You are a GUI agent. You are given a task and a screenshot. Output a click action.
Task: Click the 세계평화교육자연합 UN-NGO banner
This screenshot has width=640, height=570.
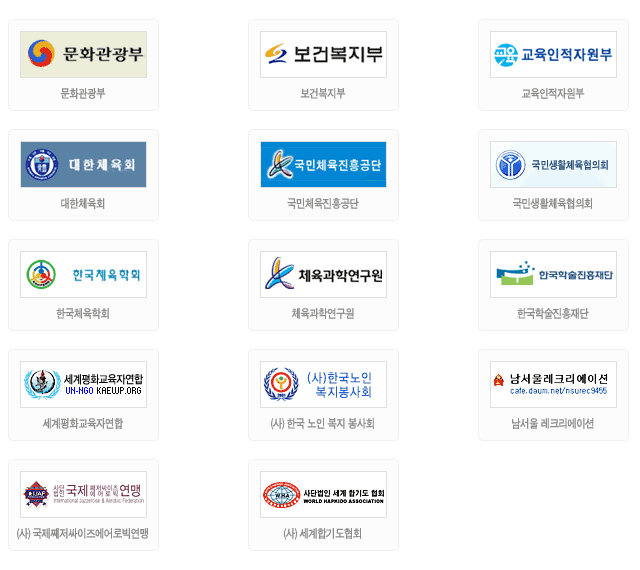[83, 384]
